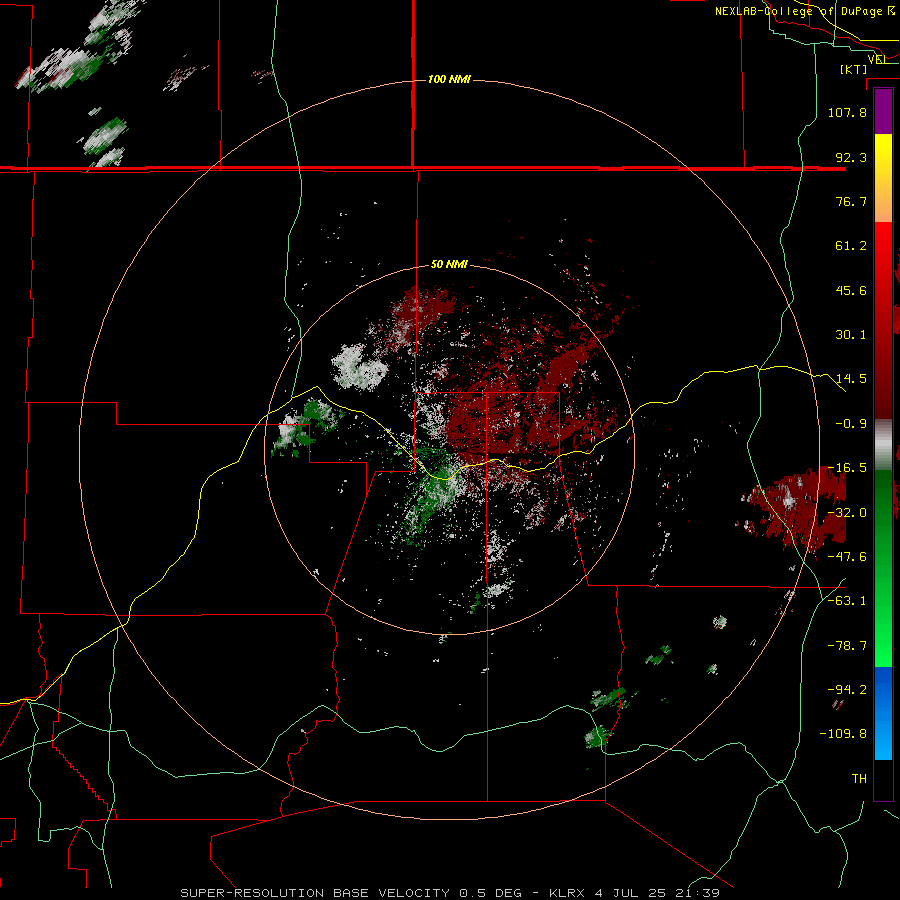Image resolution: width=900 pixels, height=900 pixels.
Task: Click the 76.7 velocity scale value
Action: click(851, 201)
